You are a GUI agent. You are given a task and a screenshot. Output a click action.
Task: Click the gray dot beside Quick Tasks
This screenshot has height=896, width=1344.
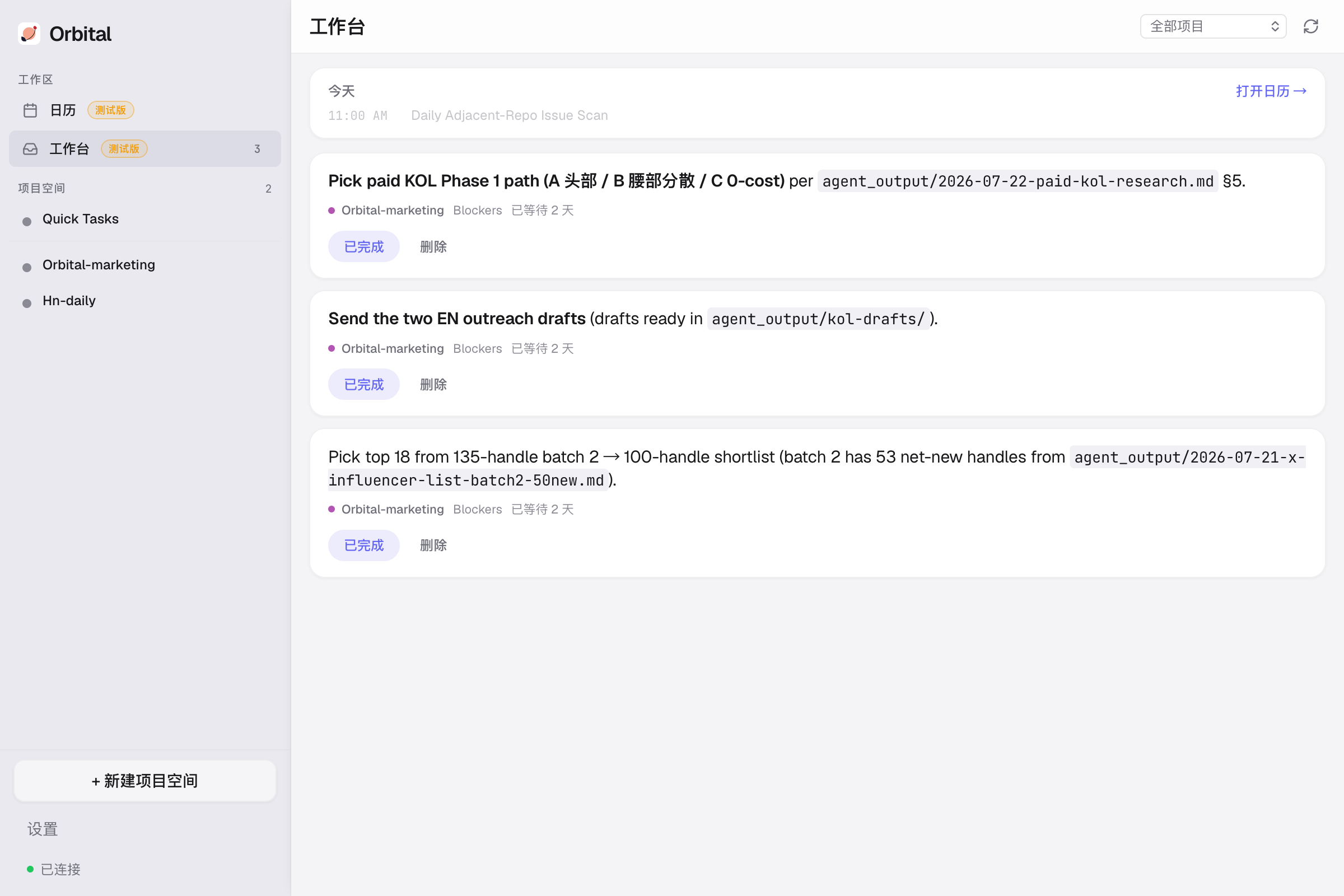coord(27,222)
